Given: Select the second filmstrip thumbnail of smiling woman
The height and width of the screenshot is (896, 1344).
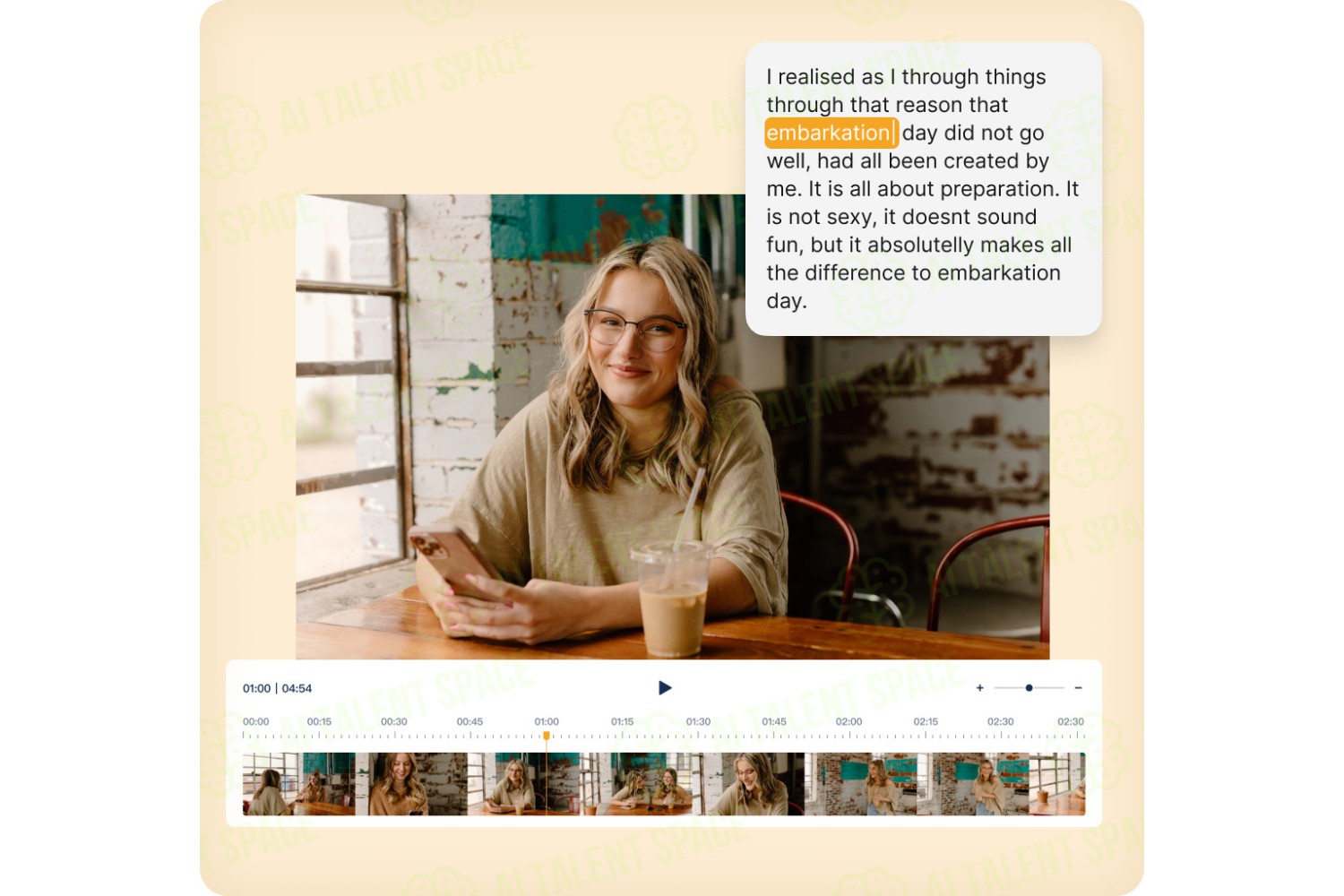Looking at the screenshot, I should coord(411,784).
